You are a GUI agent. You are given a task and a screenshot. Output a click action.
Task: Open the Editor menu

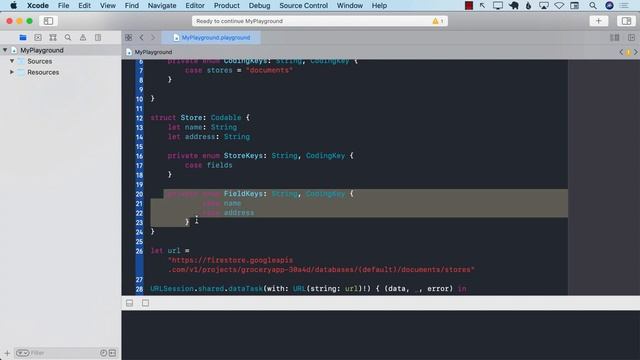pos(195,6)
